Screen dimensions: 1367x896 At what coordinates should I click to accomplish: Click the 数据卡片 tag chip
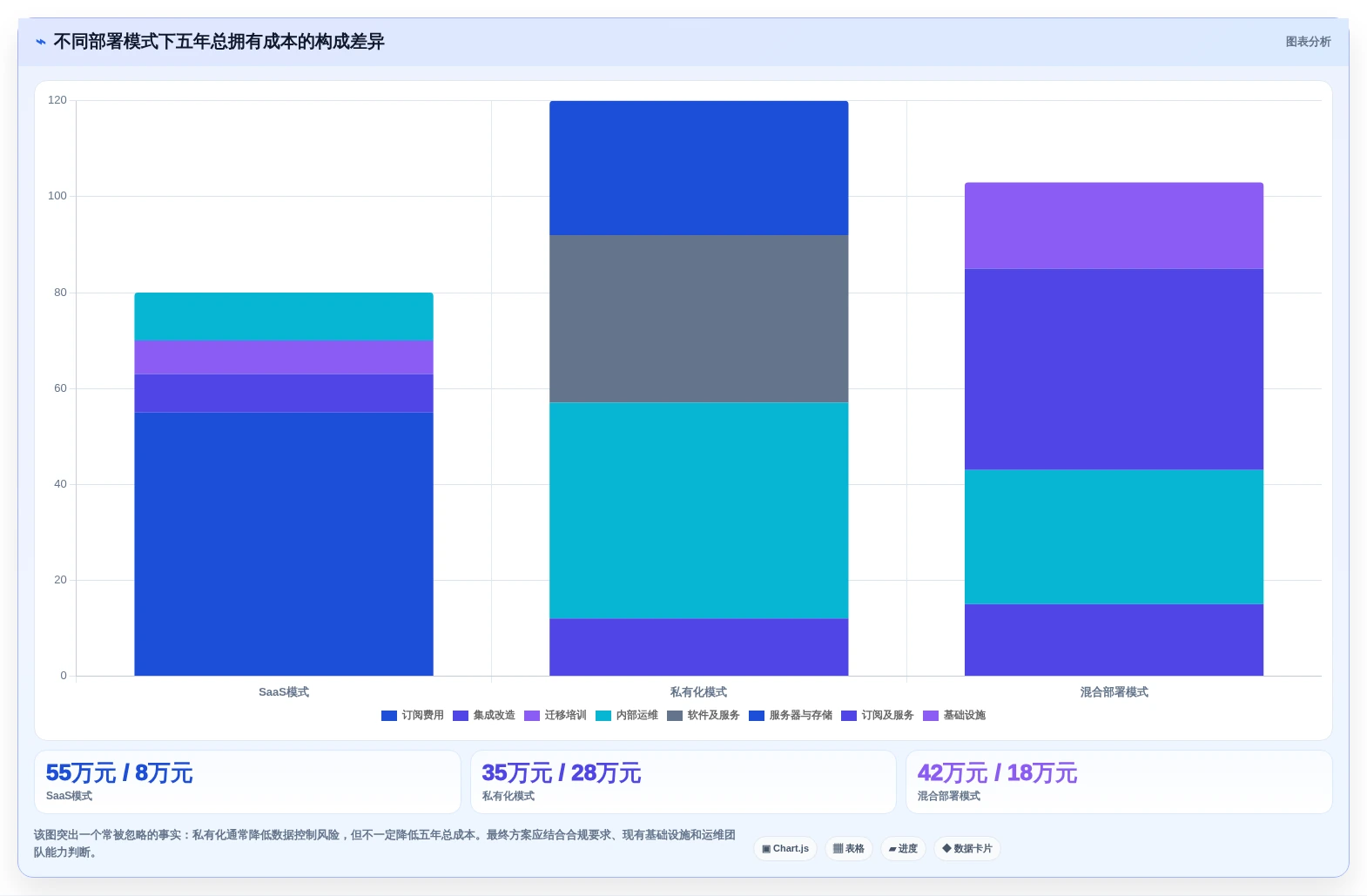(967, 849)
